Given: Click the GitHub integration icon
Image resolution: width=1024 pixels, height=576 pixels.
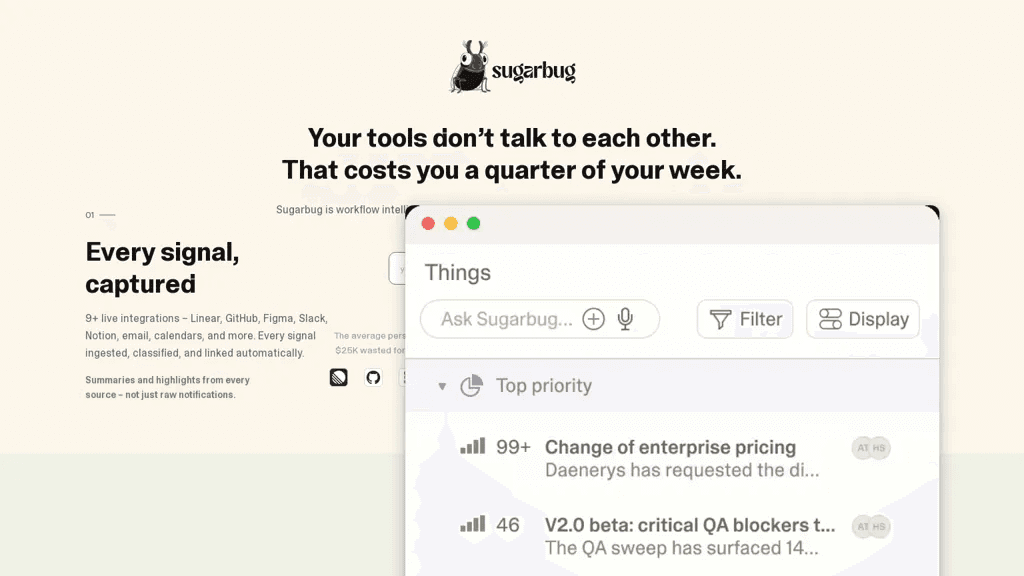Looking at the screenshot, I should coord(373,377).
